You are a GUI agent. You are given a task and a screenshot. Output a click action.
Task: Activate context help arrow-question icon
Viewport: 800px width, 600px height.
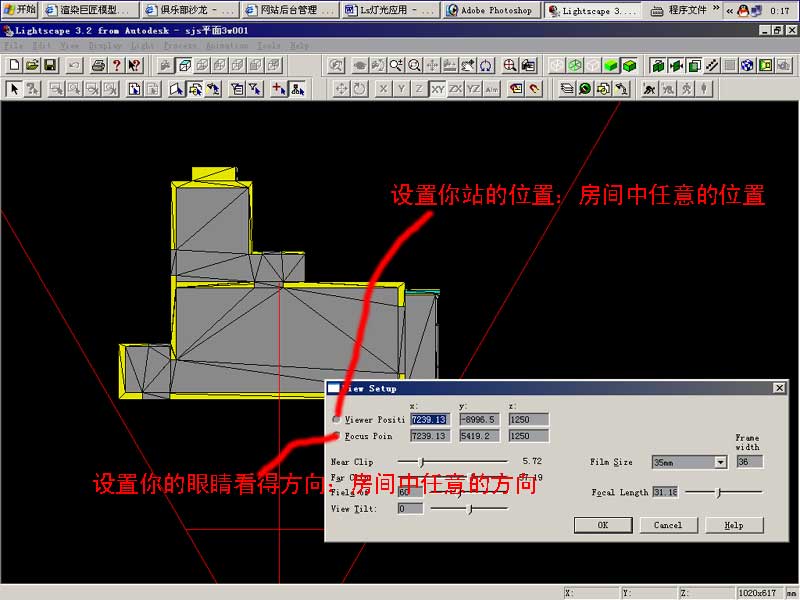[x=134, y=65]
